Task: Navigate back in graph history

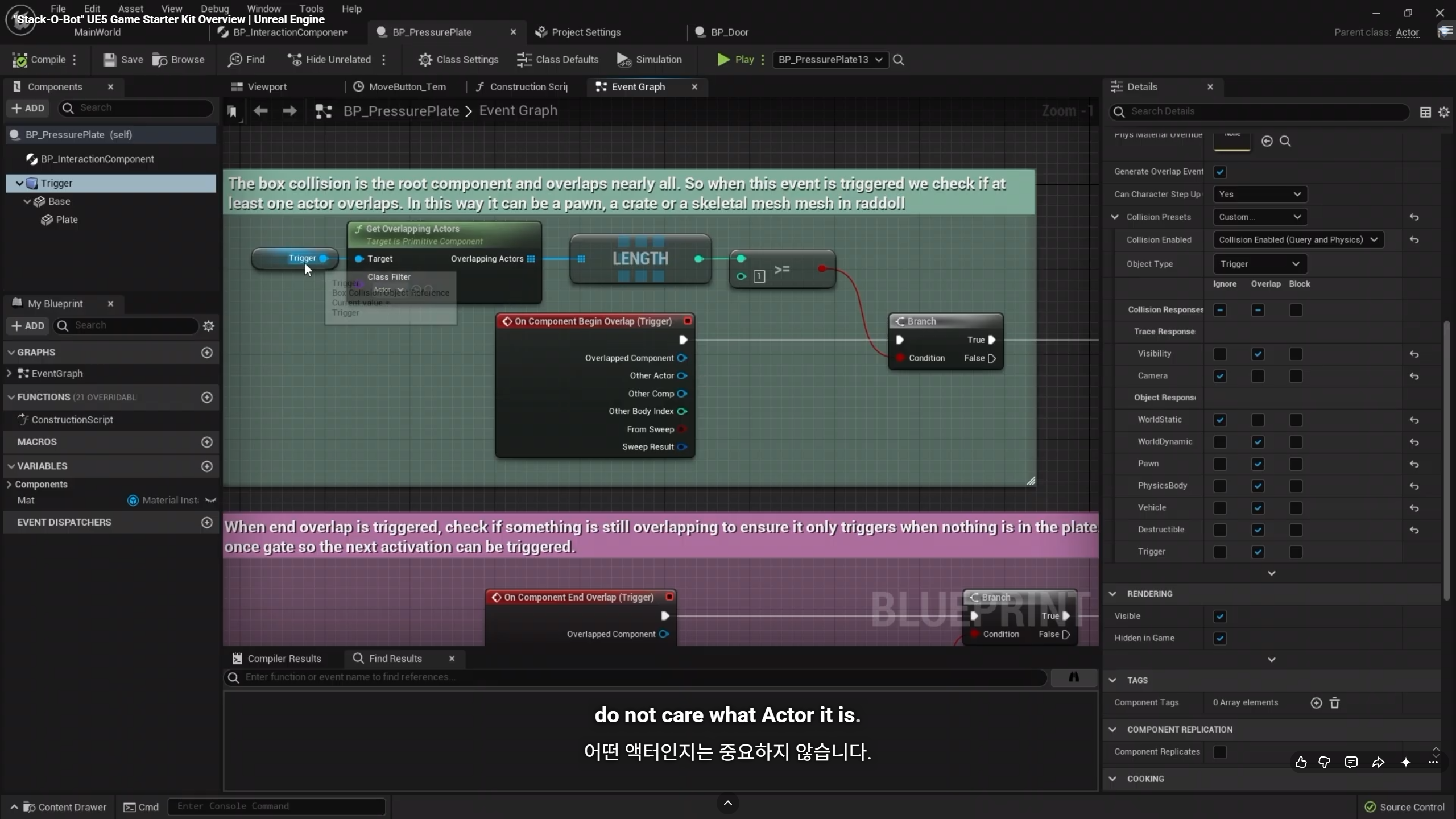Action: coord(260,111)
